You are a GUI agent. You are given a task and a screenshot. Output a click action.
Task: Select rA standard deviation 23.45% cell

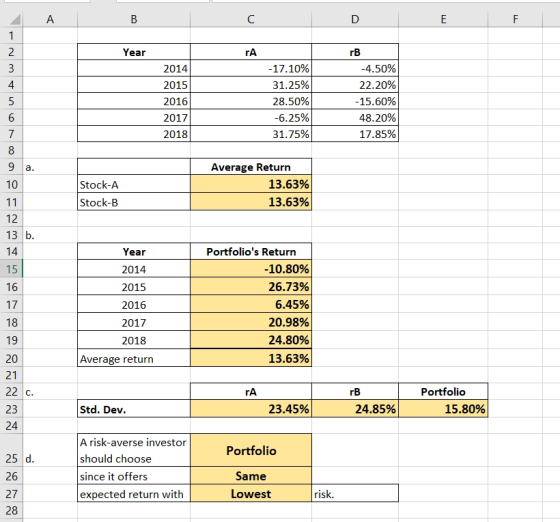click(251, 409)
